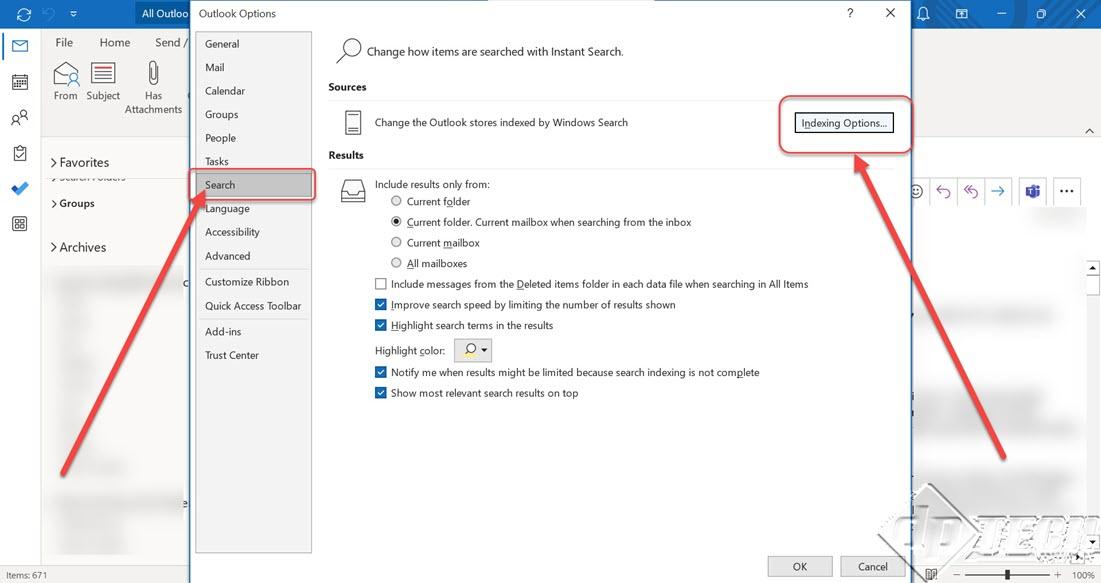Click the Items: 671 status bar text
1101x583 pixels.
pos(27,575)
